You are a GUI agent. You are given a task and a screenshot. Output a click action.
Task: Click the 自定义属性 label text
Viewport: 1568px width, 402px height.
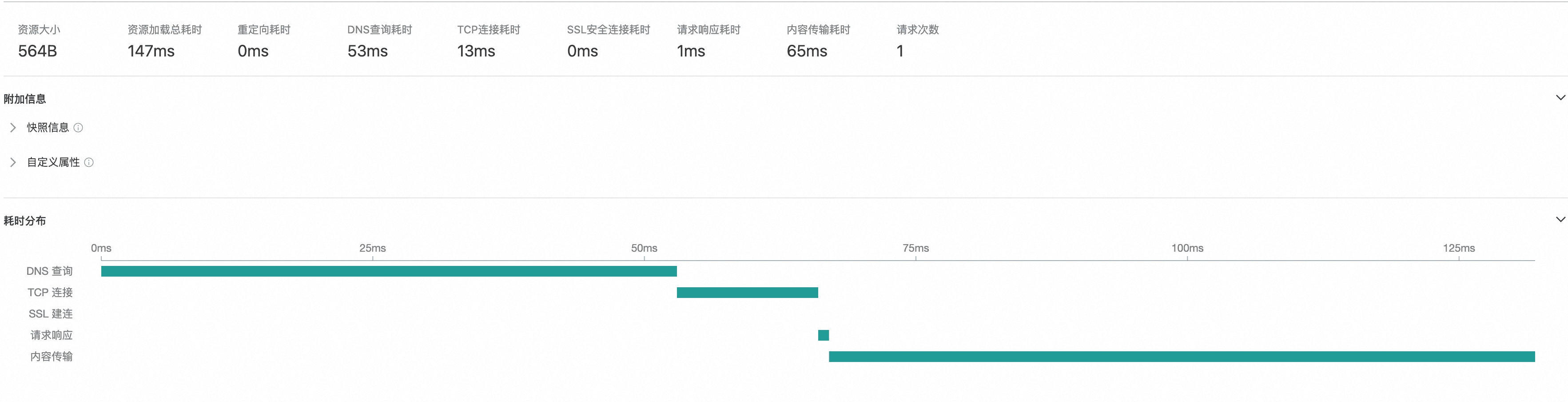click(53, 162)
